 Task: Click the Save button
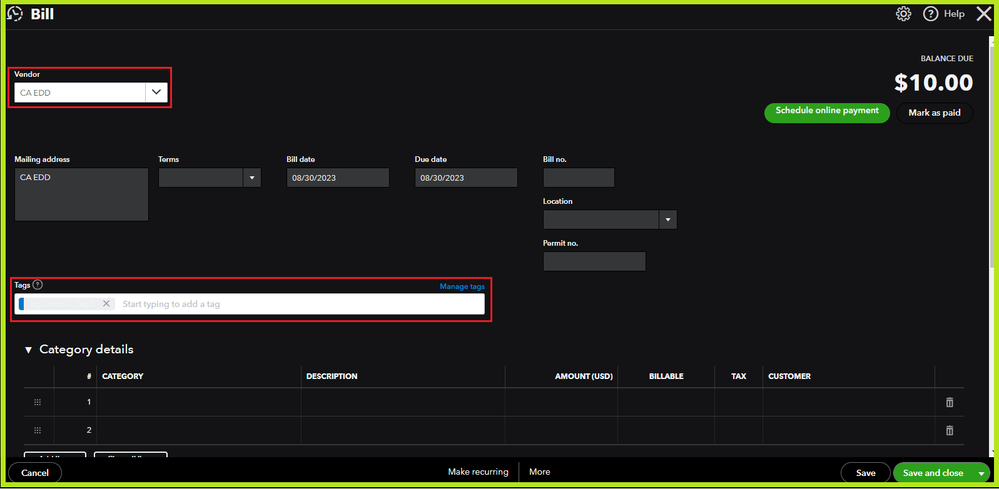click(865, 473)
